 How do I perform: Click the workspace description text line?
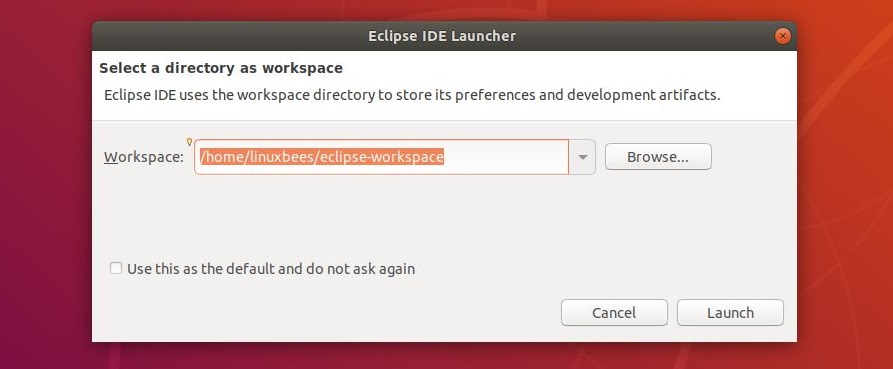pos(412,95)
